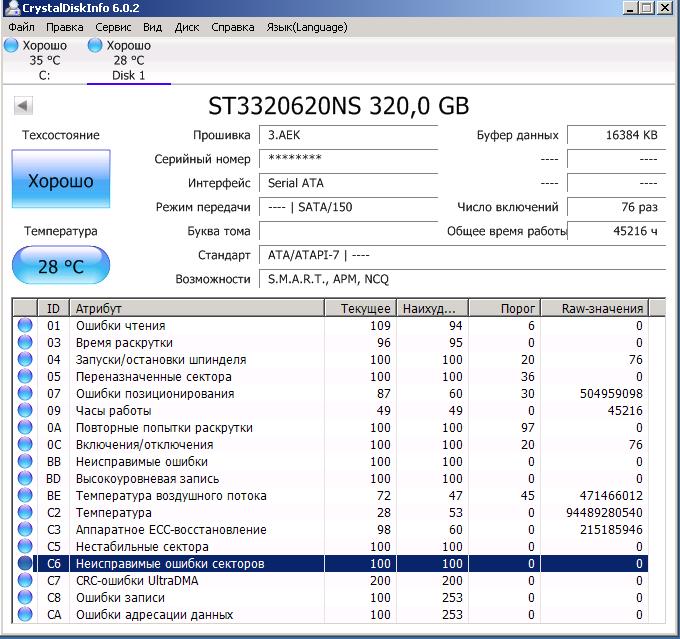The height and width of the screenshot is (639, 680).
Task: Click the Атрибут column header
Action: tap(197, 308)
